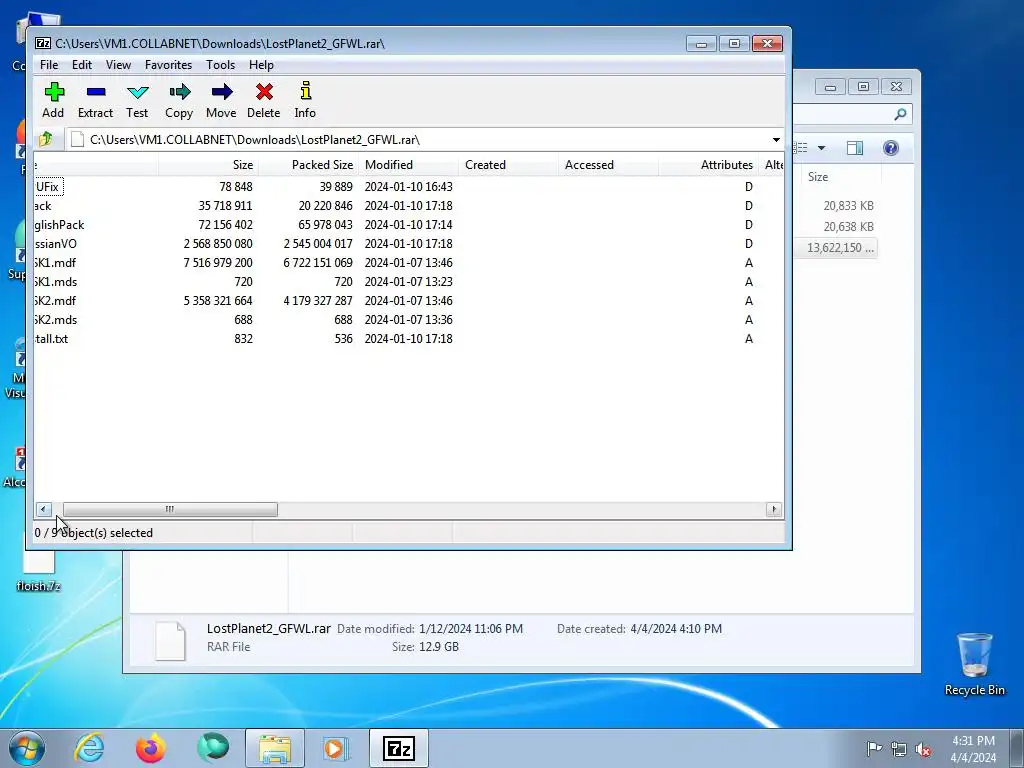Click the network tray icon
The height and width of the screenshot is (768, 1024).
pyautogui.click(x=899, y=749)
